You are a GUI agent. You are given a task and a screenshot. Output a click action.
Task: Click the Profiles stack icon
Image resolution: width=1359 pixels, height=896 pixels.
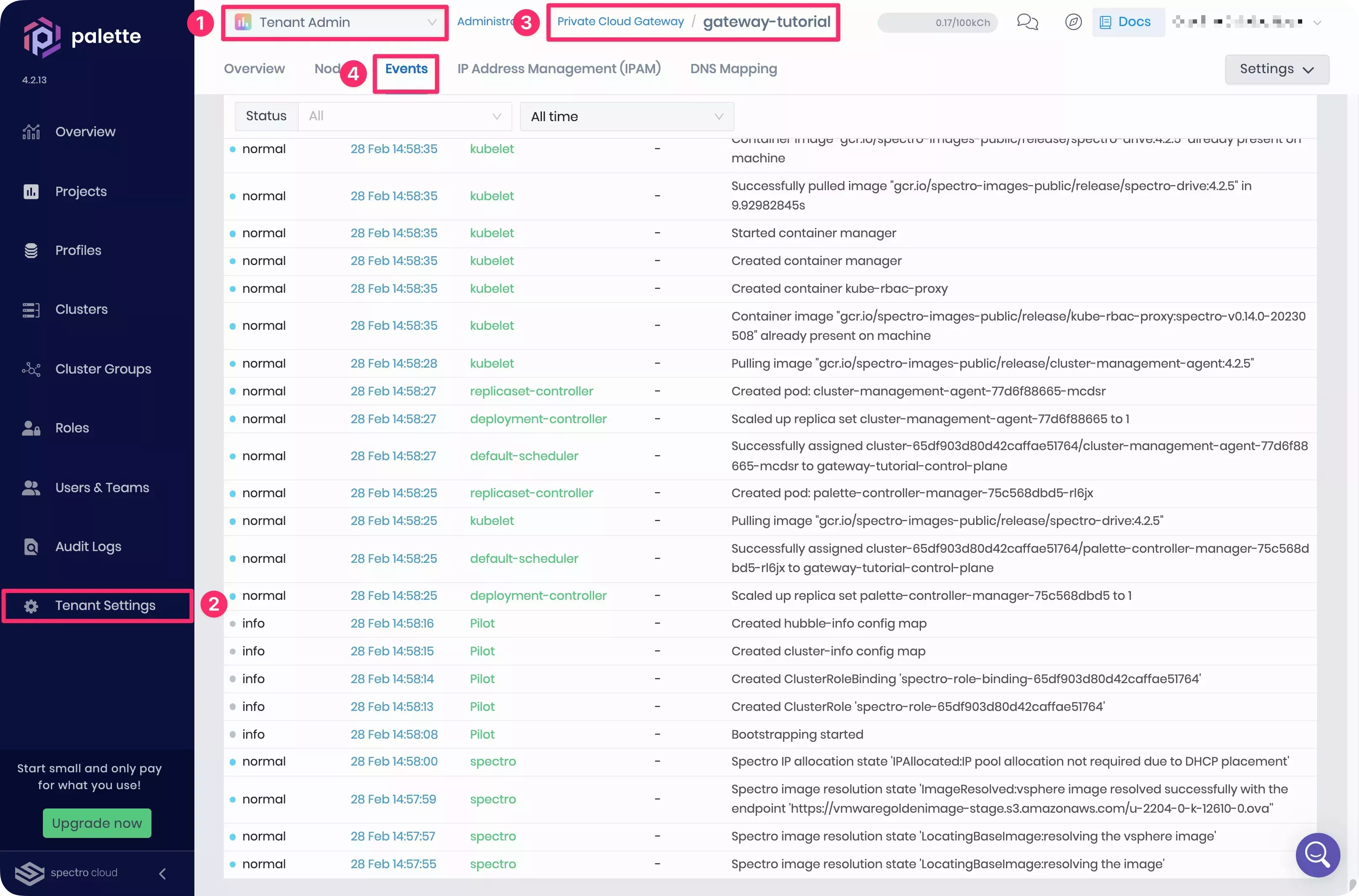coord(31,250)
